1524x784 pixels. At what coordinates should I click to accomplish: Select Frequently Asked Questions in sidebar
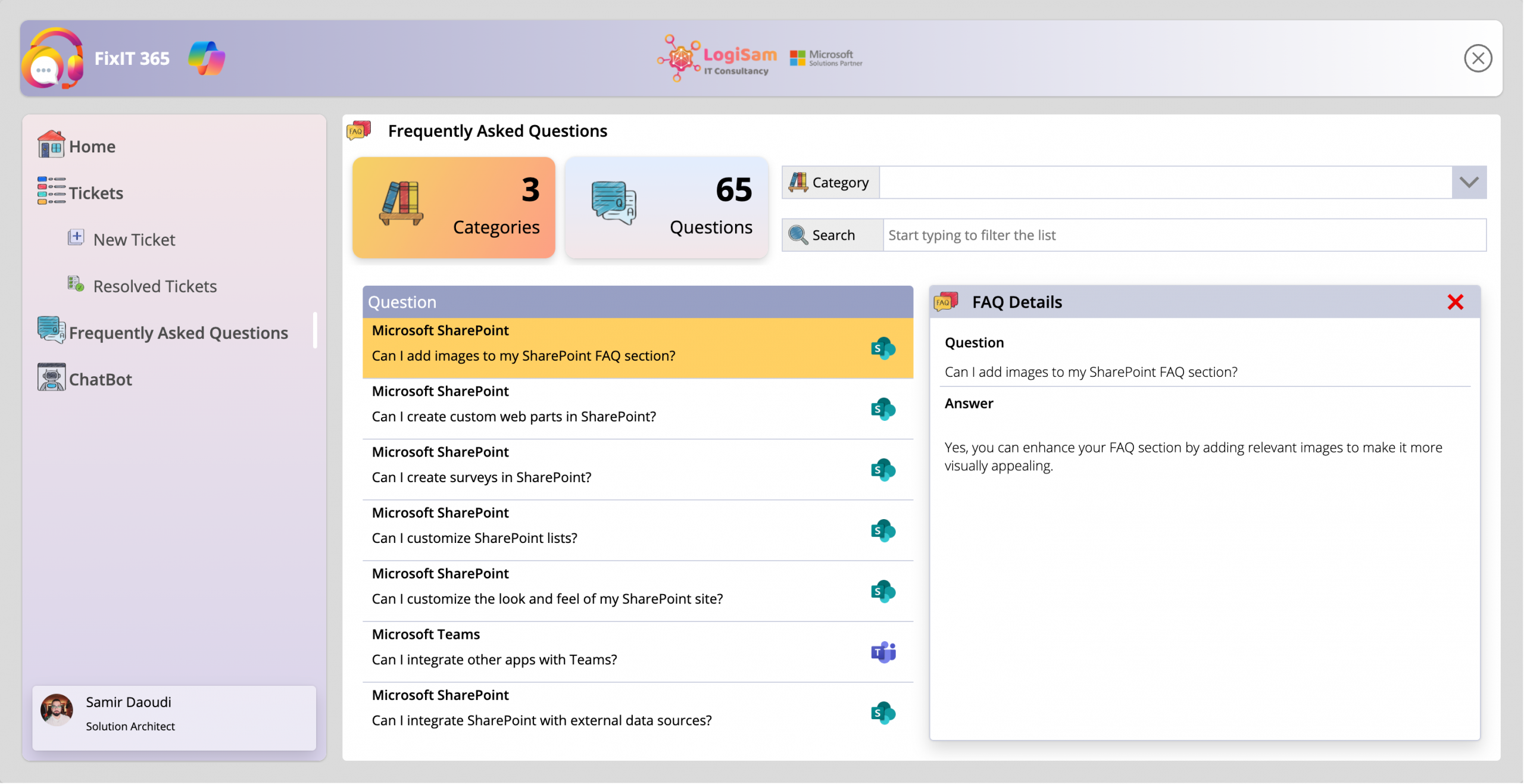click(179, 333)
